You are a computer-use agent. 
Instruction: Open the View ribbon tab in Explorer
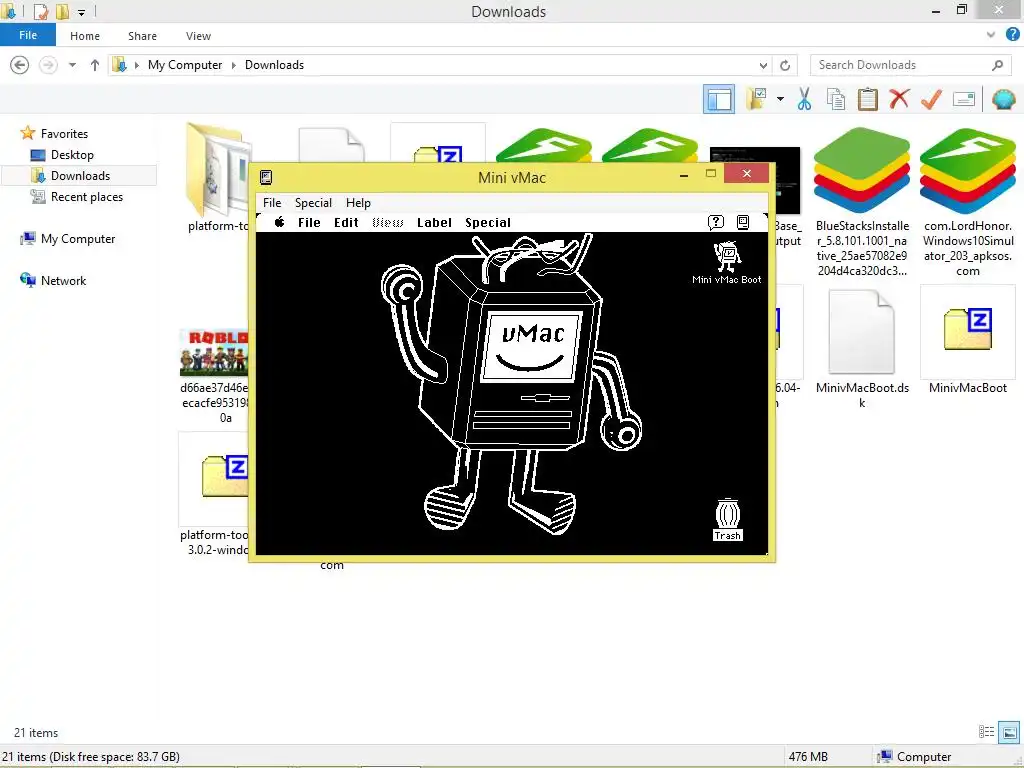(x=198, y=36)
